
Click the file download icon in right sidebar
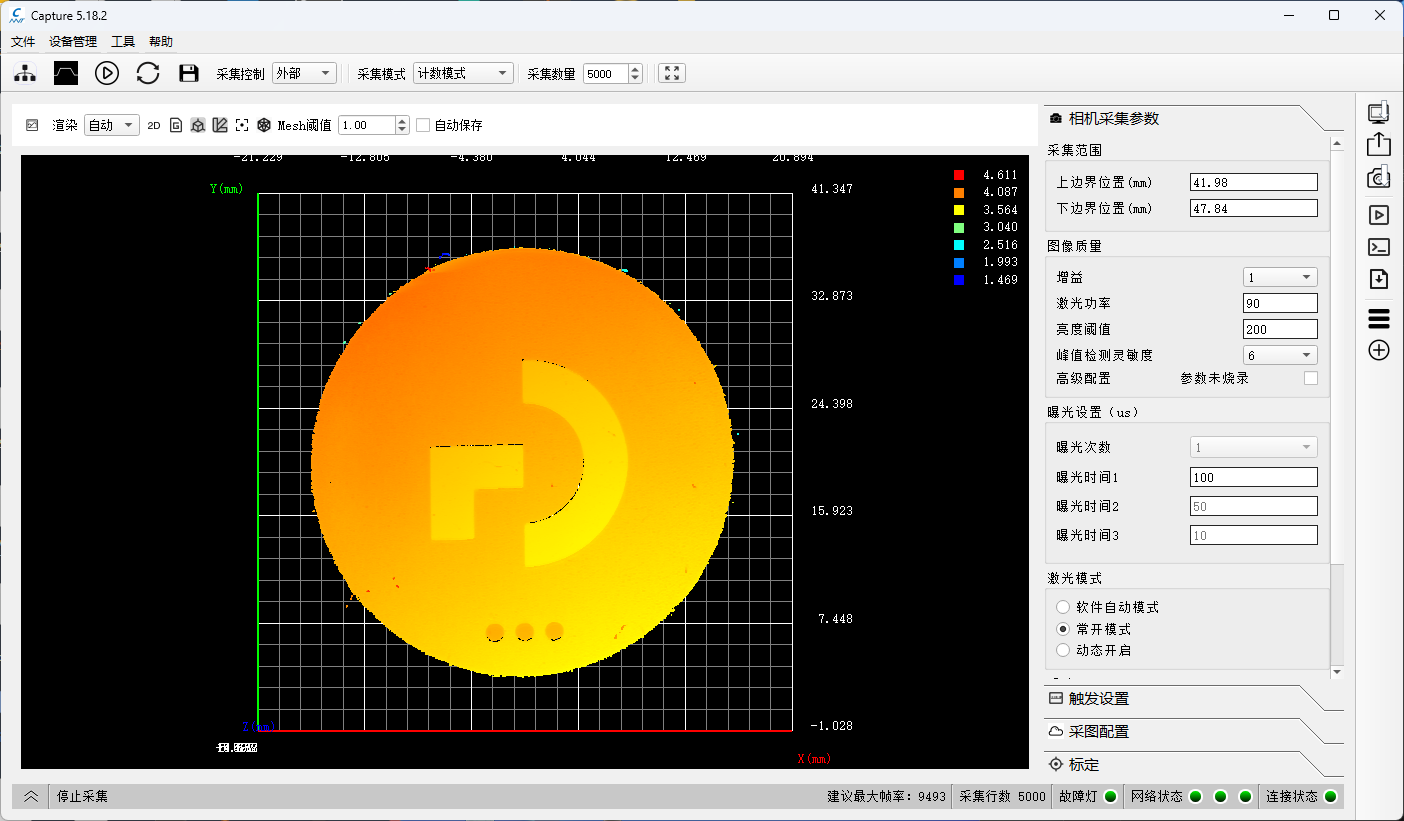[x=1379, y=279]
